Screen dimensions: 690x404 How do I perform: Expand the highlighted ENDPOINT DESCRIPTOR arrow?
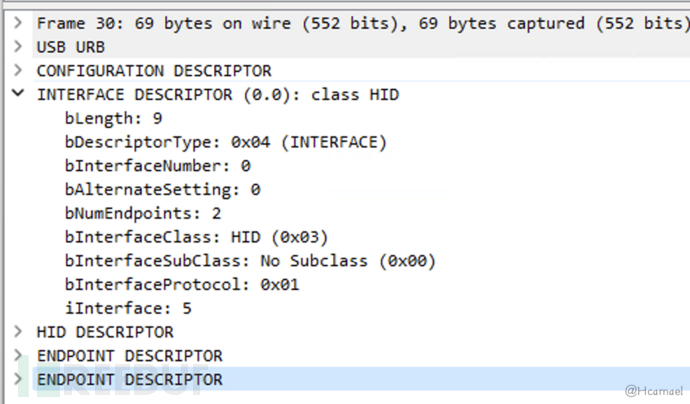[x=18, y=379]
